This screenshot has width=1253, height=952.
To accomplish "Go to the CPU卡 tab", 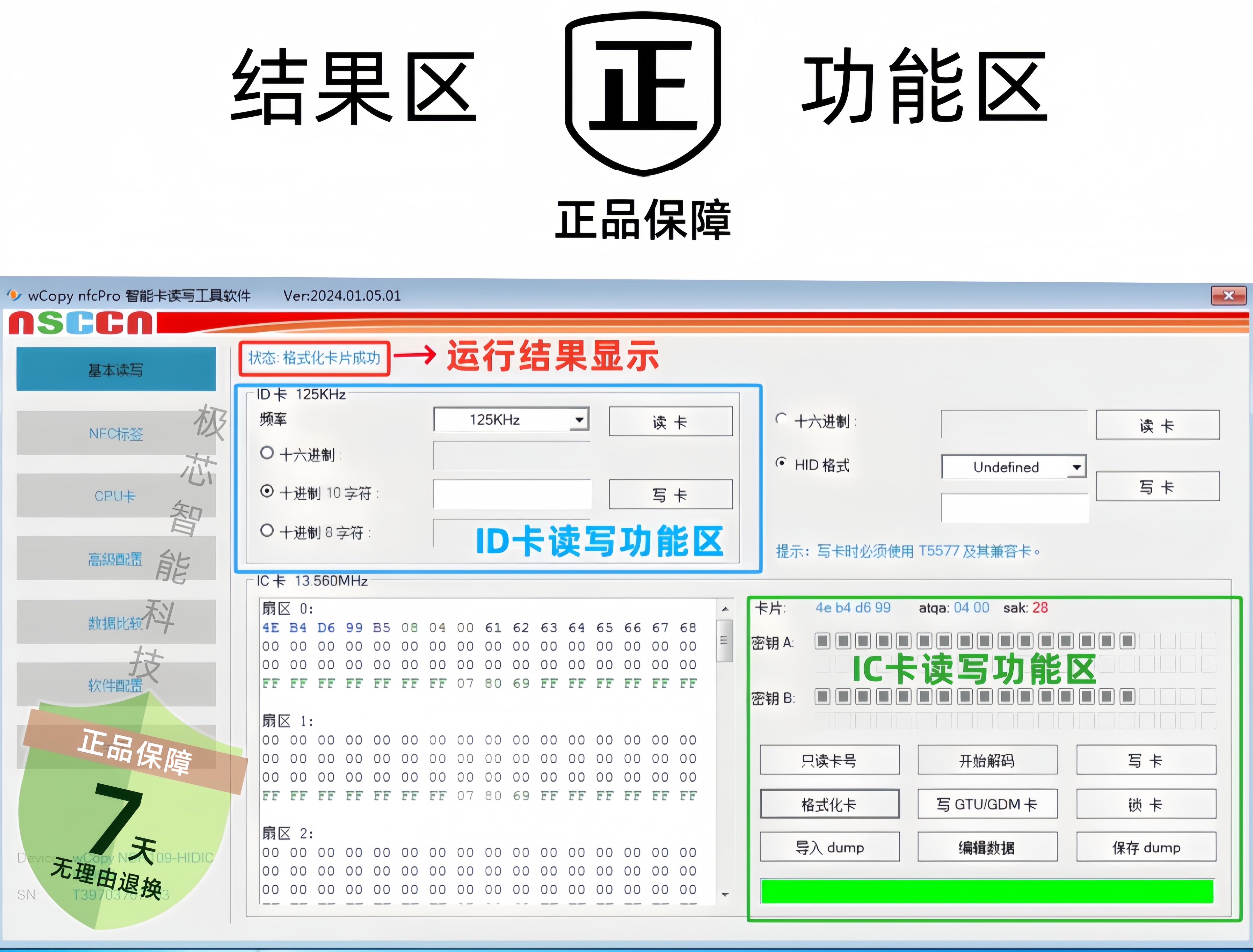I will [116, 496].
